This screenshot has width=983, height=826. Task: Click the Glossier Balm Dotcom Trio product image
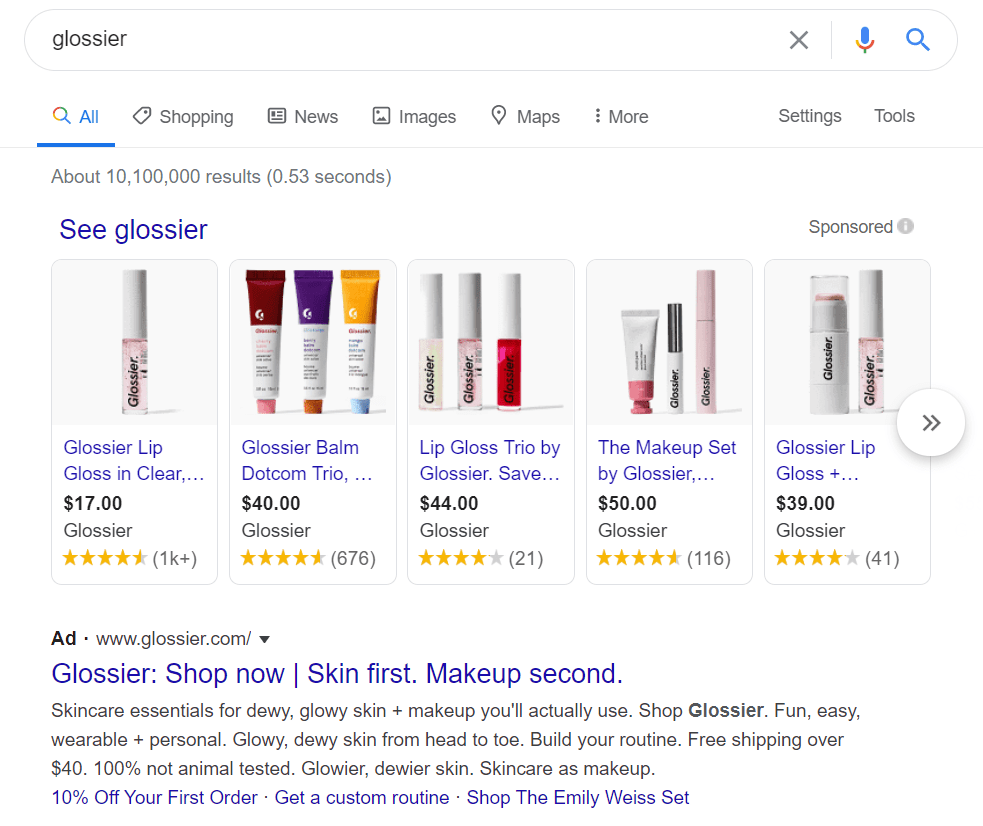pos(312,343)
